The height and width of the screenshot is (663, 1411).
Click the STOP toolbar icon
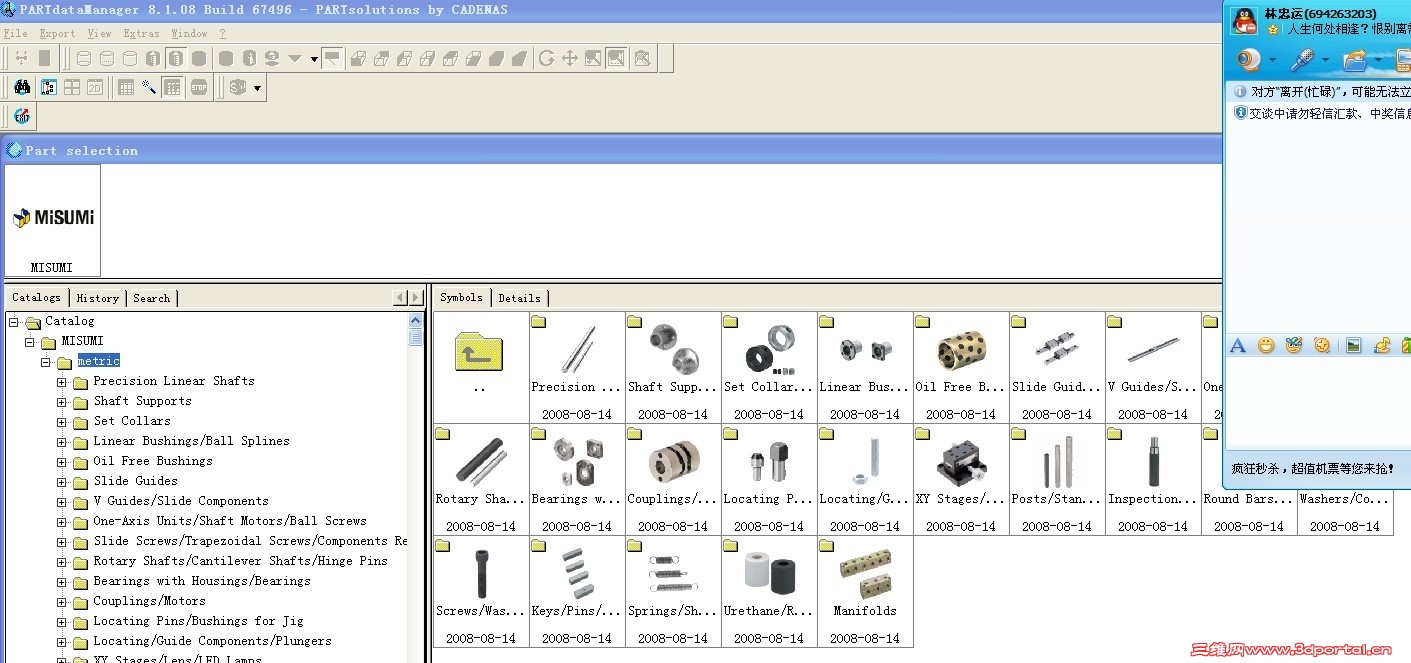(x=199, y=88)
